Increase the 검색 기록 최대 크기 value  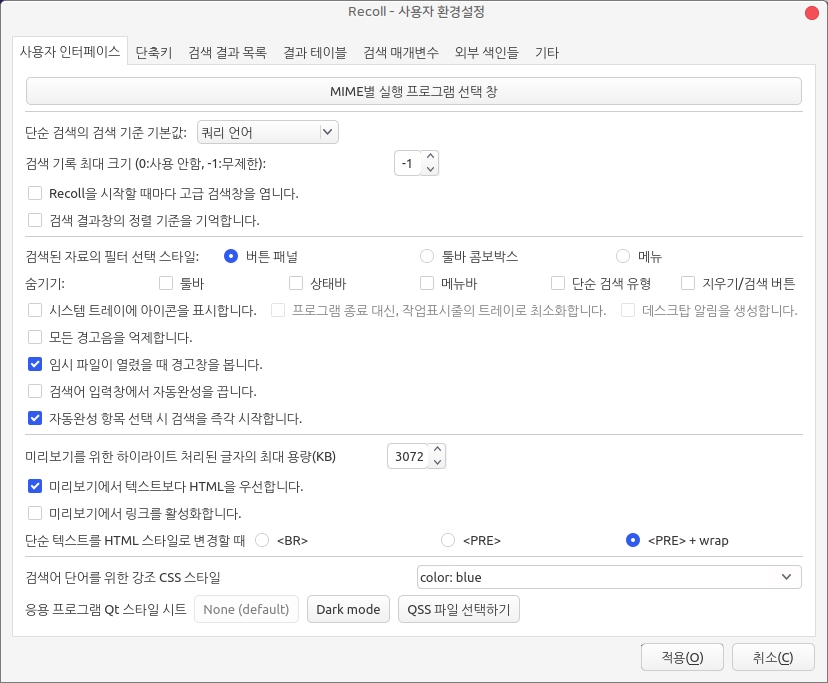coord(431,157)
